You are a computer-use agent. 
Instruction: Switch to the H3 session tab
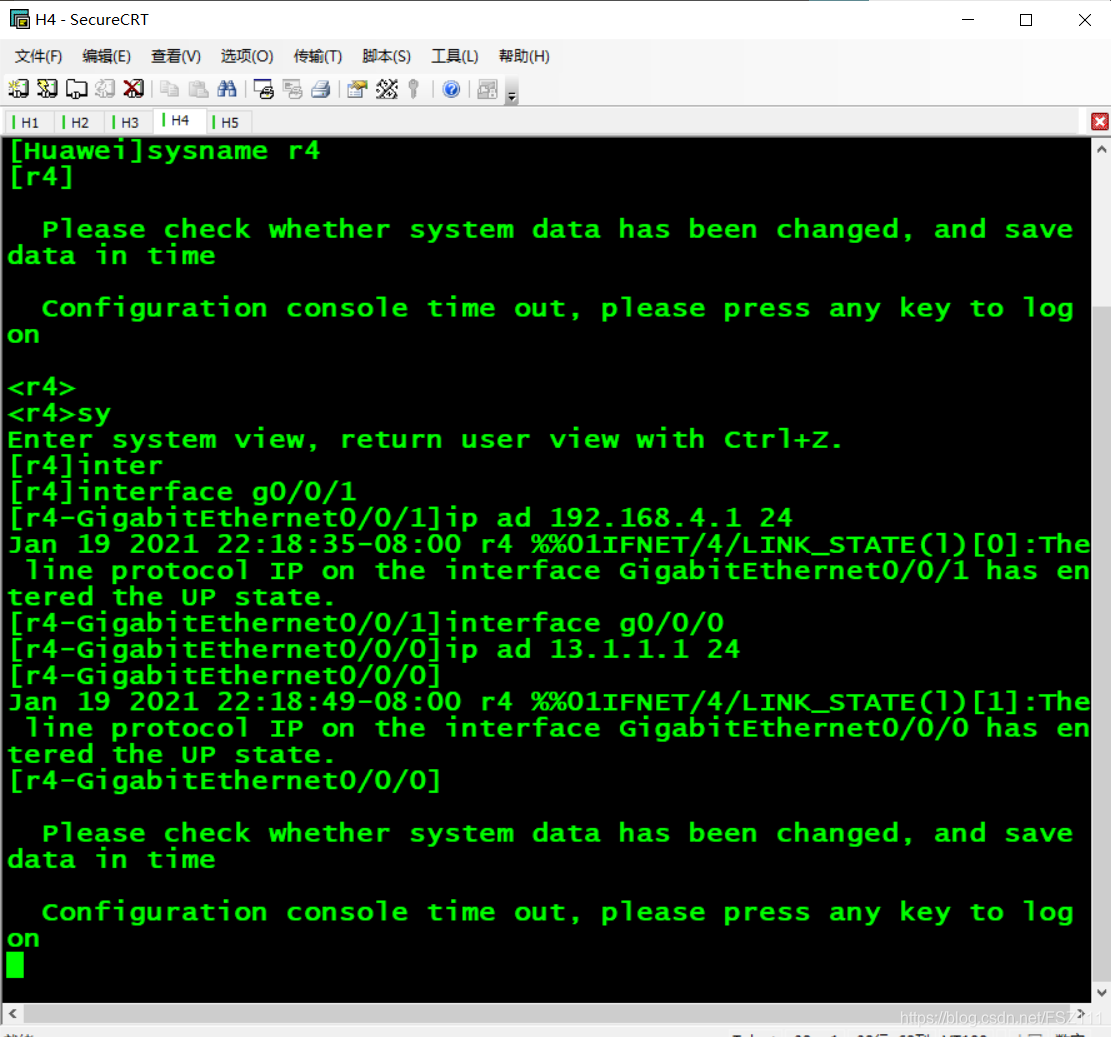point(128,123)
